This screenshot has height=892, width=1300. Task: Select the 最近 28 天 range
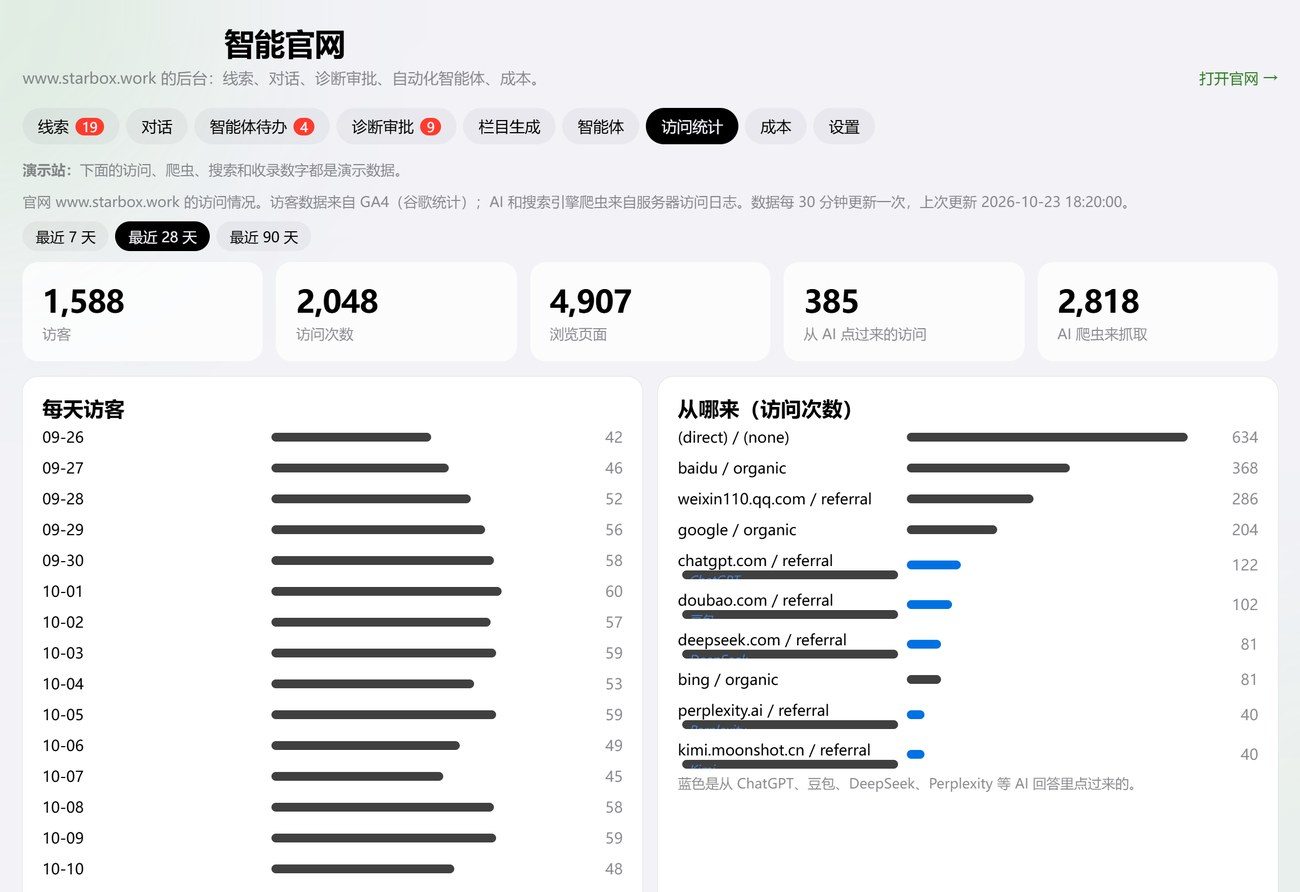[x=162, y=237]
